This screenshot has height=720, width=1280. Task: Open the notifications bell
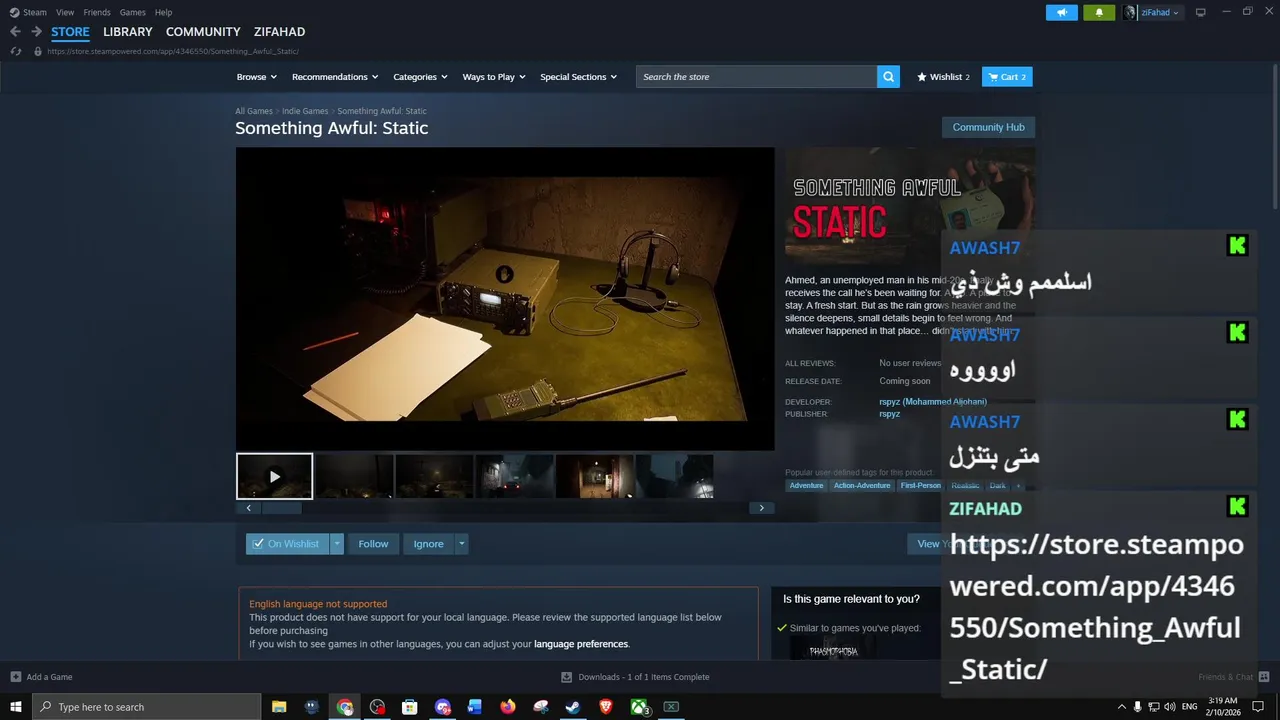pyautogui.click(x=1099, y=12)
